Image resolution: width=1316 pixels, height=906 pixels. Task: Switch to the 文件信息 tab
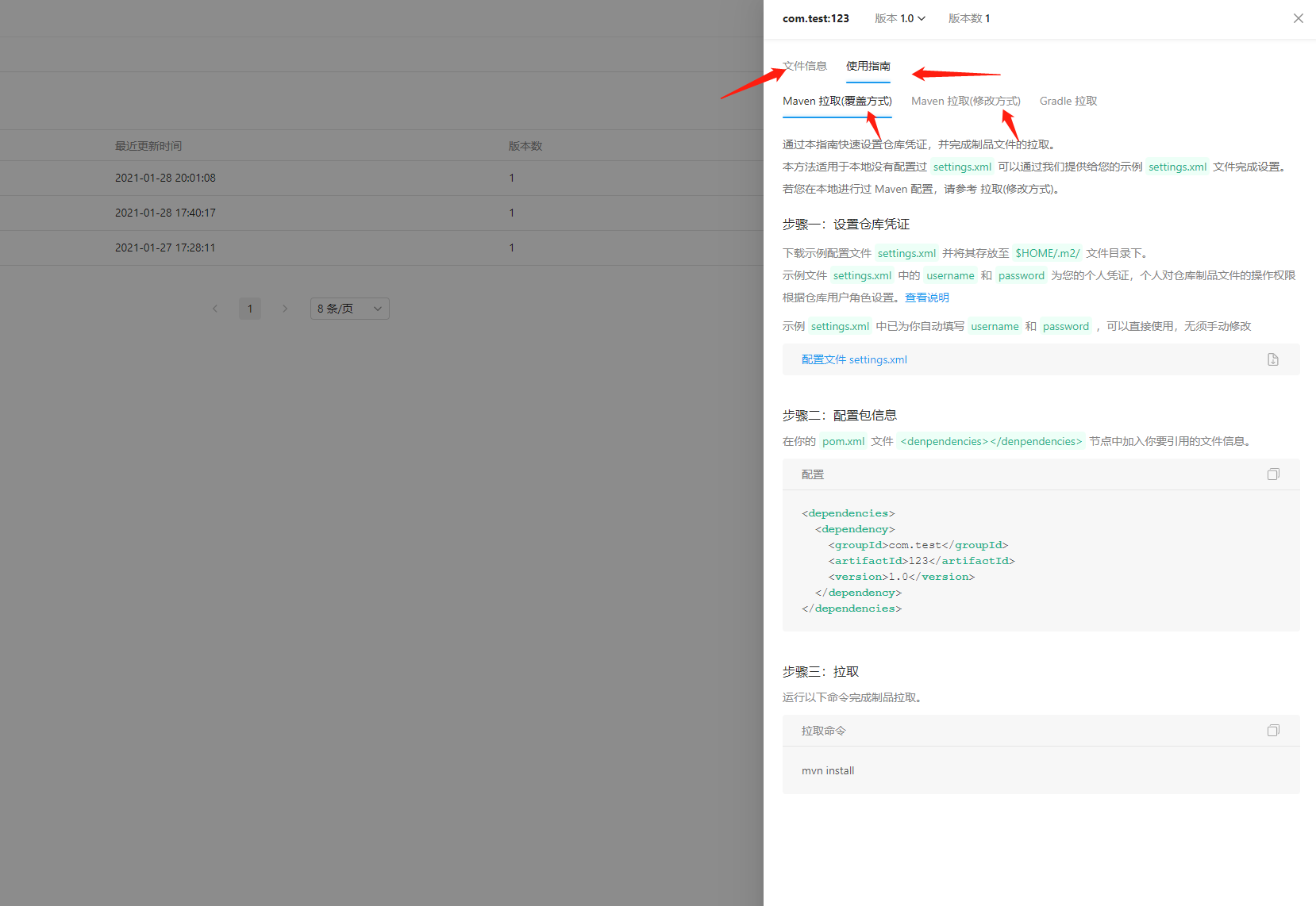pos(804,66)
